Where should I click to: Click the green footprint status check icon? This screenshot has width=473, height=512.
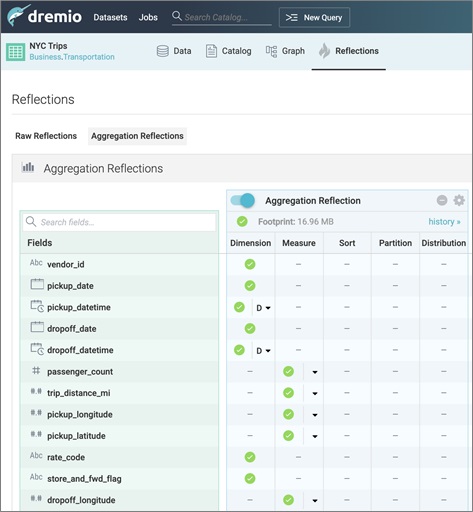(x=242, y=221)
